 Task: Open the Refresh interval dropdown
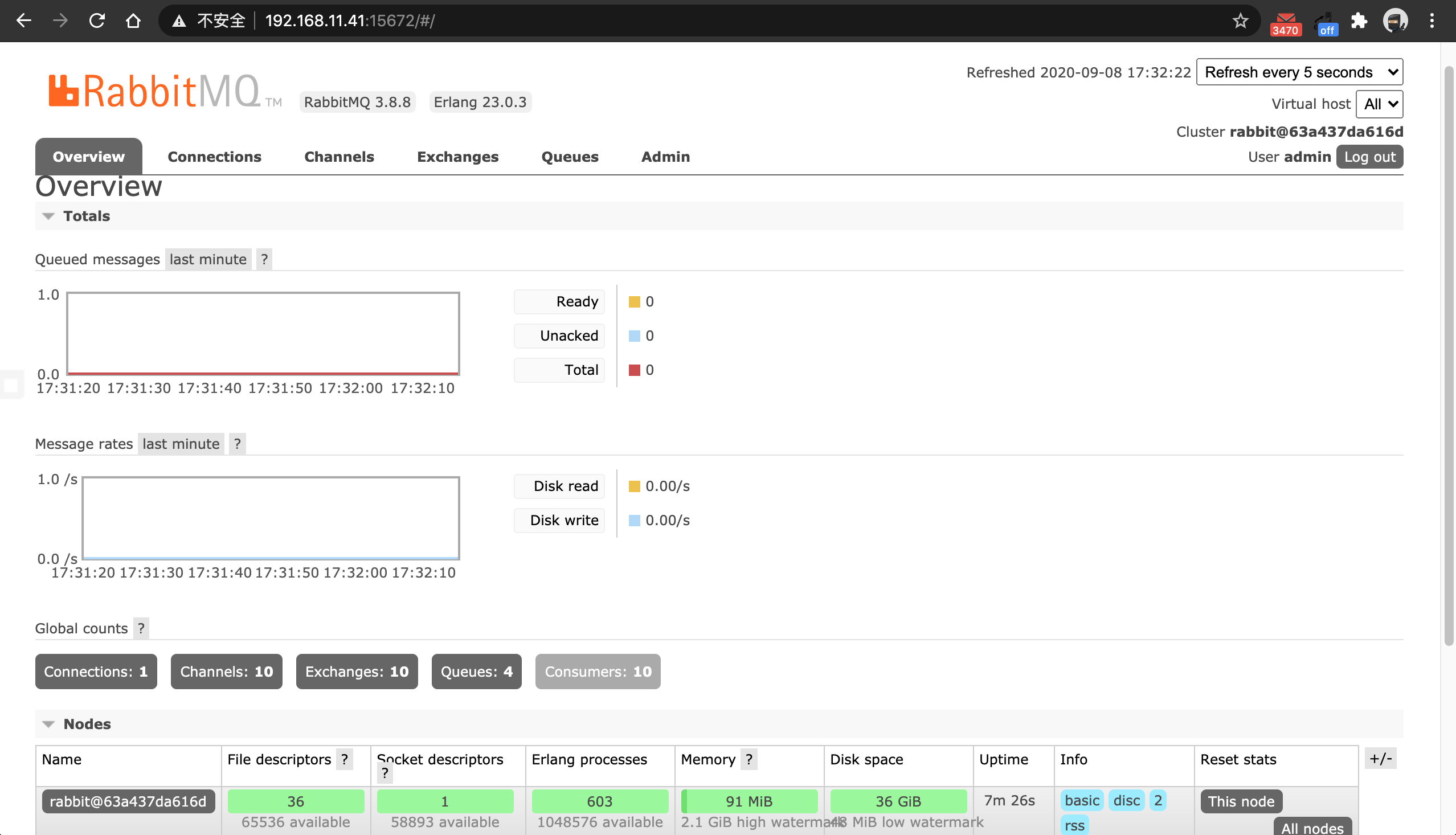(x=1299, y=72)
